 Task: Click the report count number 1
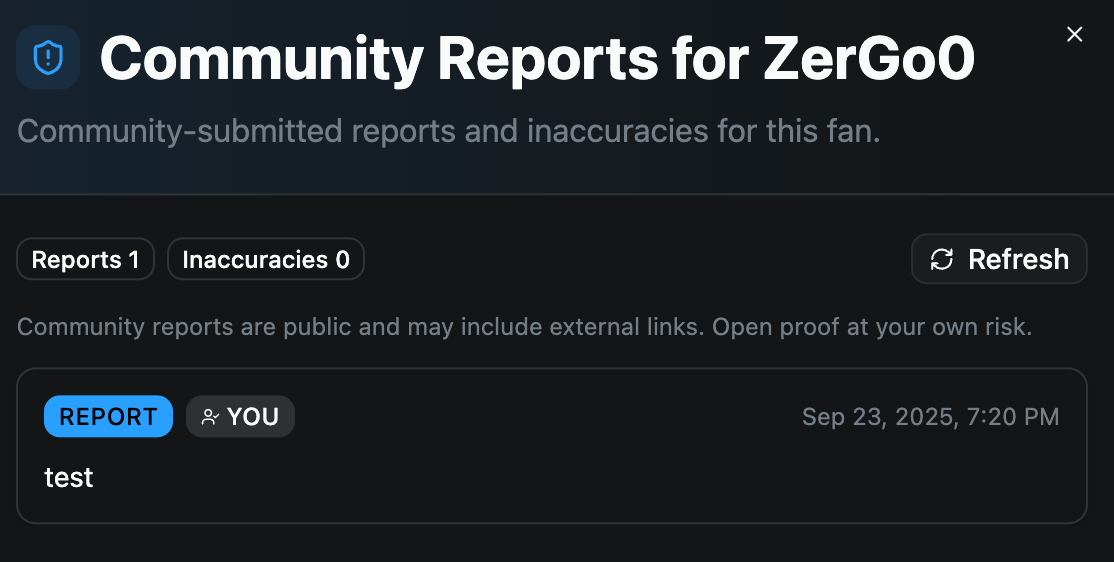pyautogui.click(x=134, y=260)
